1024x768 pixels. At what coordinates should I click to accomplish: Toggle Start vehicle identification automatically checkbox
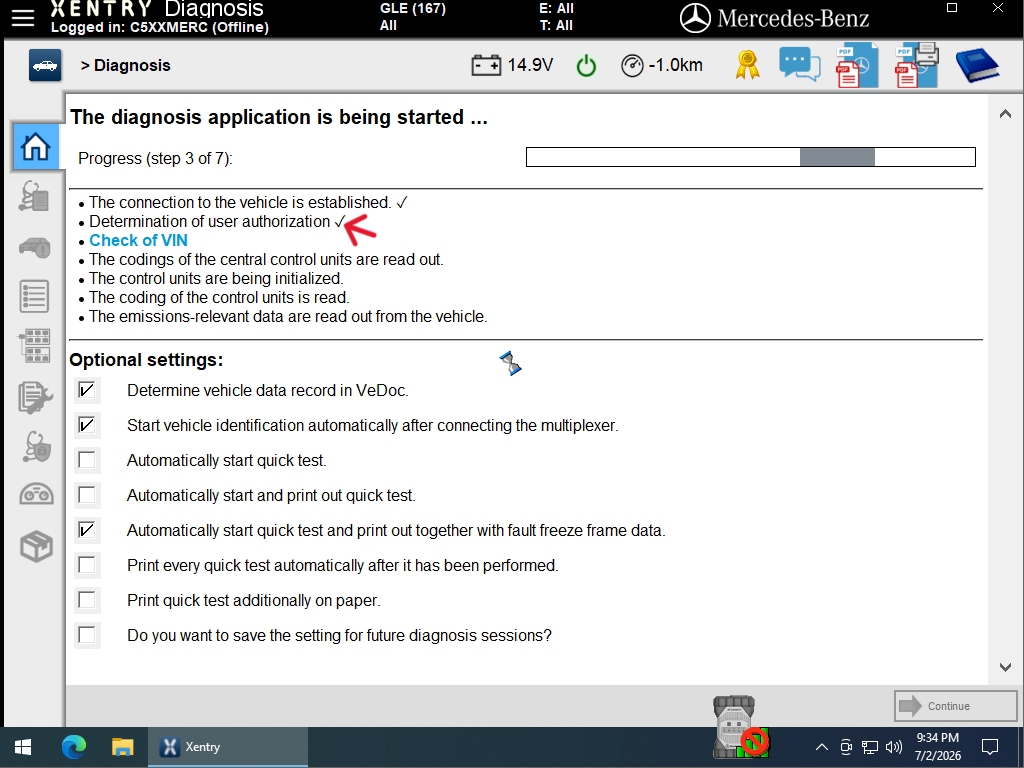(x=87, y=426)
